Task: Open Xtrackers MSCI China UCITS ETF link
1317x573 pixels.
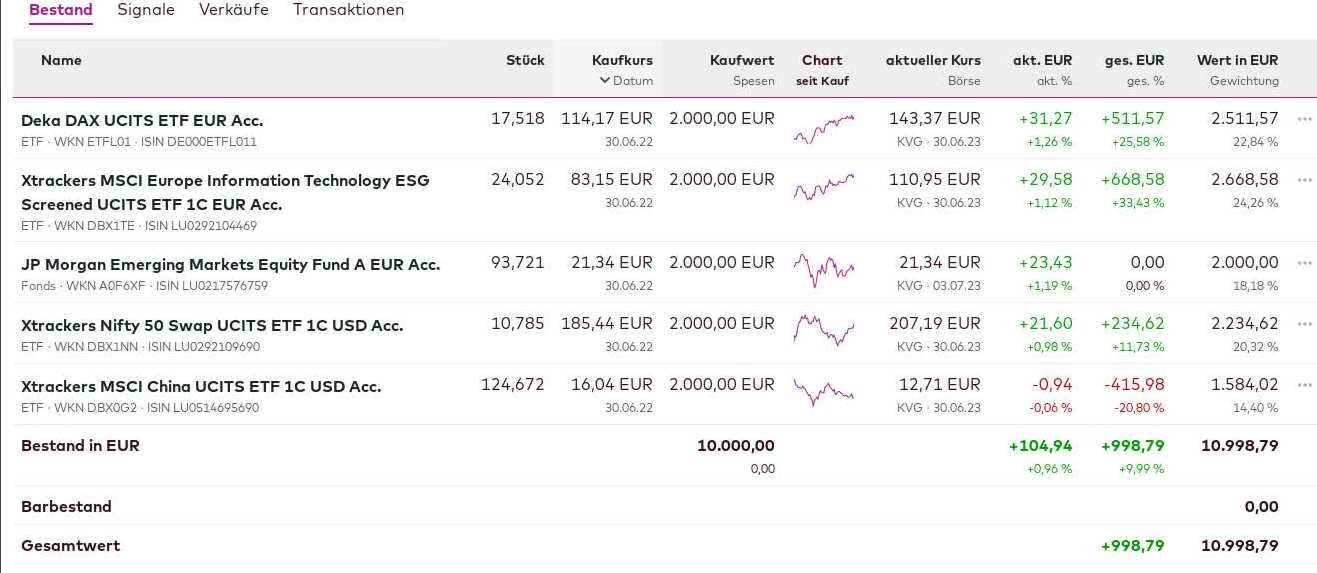Action: tap(201, 386)
